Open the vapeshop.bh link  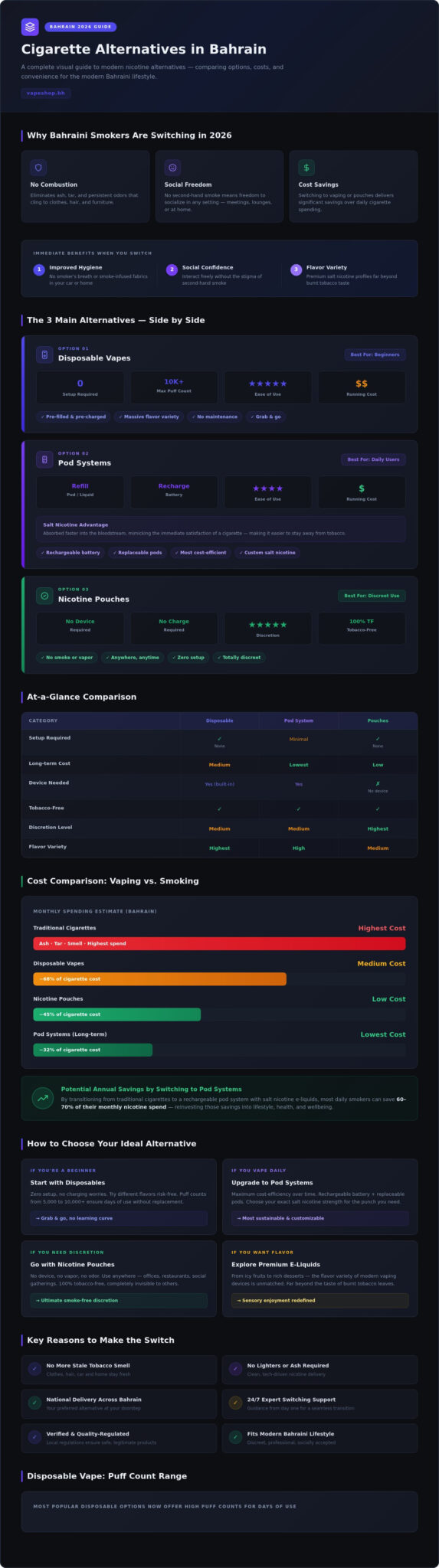click(46, 93)
